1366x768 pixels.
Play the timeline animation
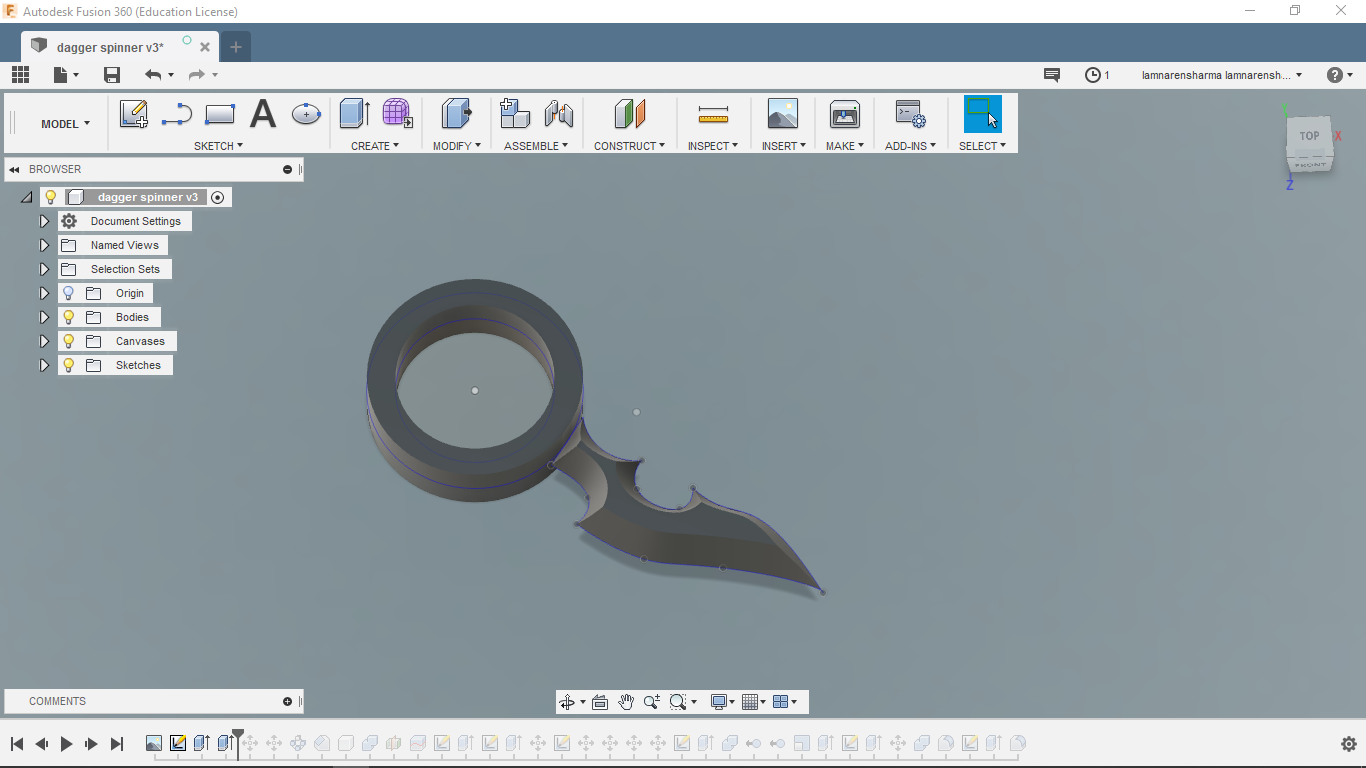(x=67, y=744)
